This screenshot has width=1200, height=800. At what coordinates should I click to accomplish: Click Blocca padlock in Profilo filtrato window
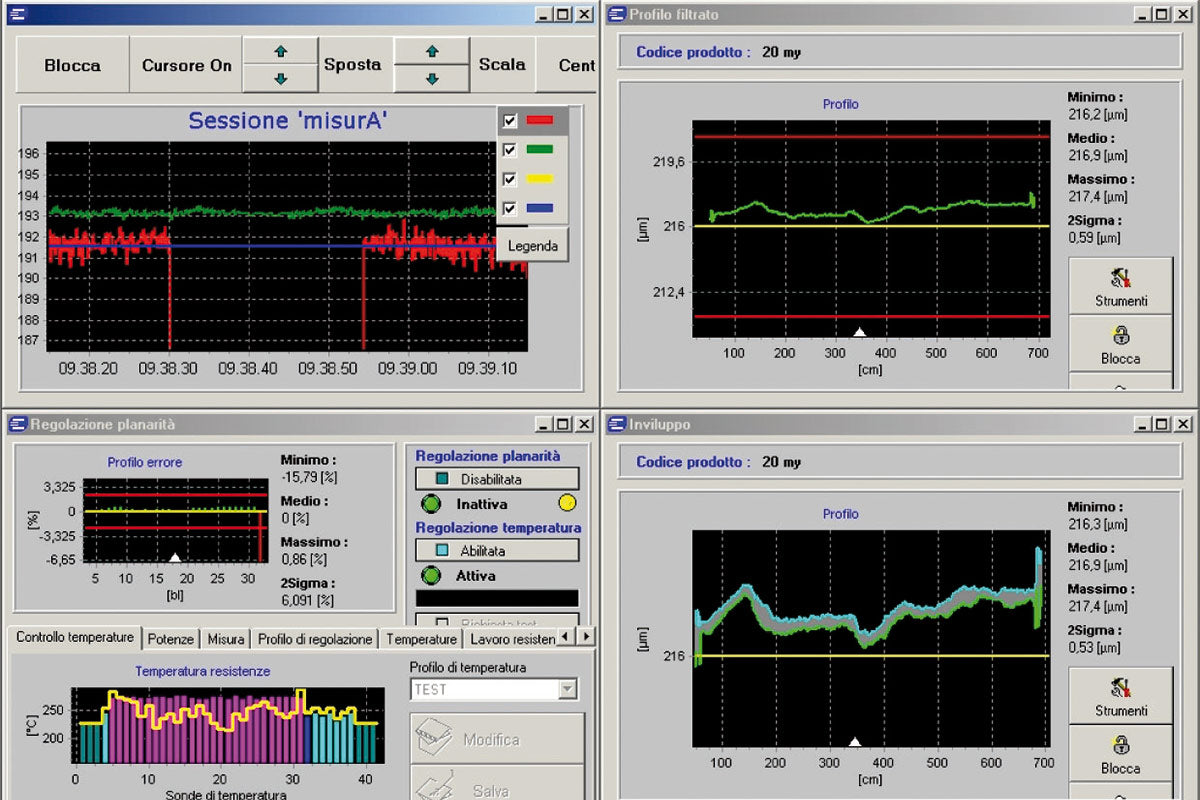coord(1120,344)
